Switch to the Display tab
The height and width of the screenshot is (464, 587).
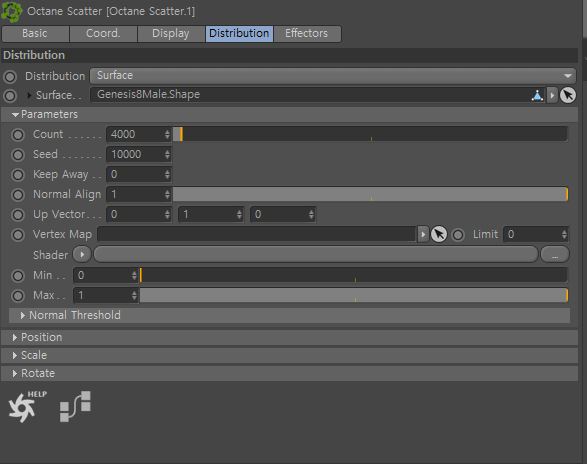171,33
